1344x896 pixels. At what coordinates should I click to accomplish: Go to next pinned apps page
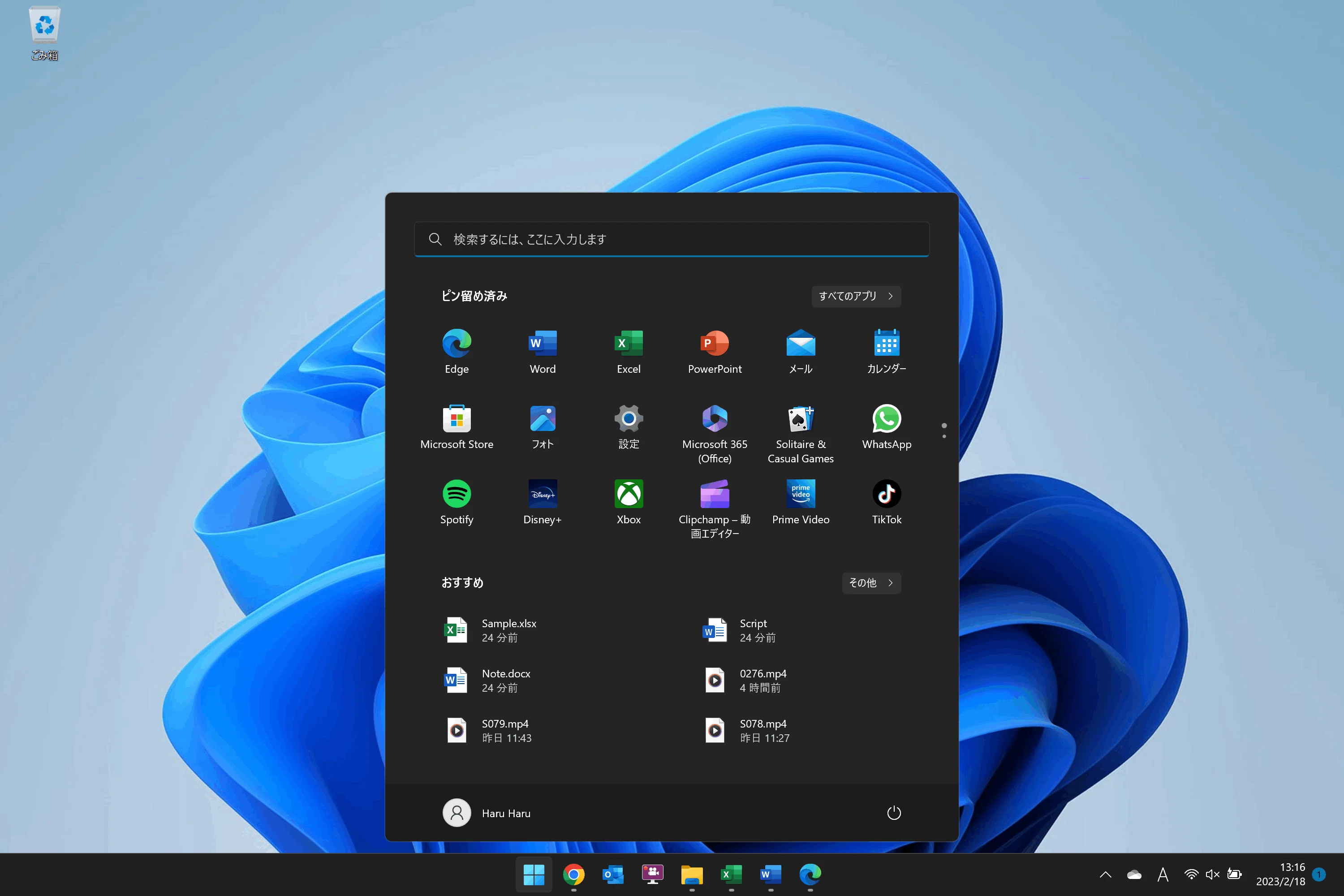click(x=944, y=436)
